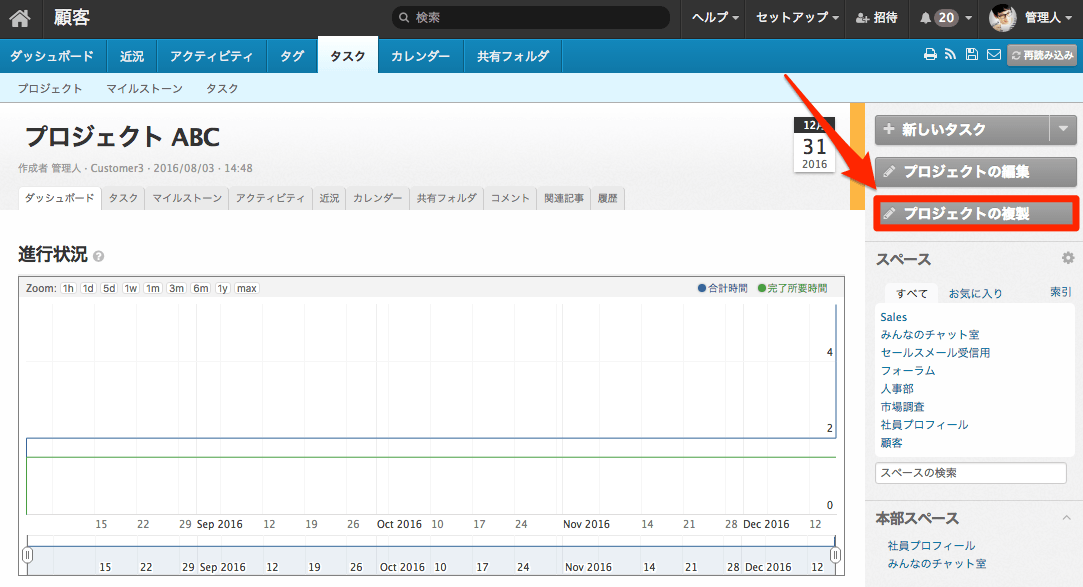The height and width of the screenshot is (587, 1083).
Task: Open タスク in the sub-navigation bar
Action: pos(222,88)
